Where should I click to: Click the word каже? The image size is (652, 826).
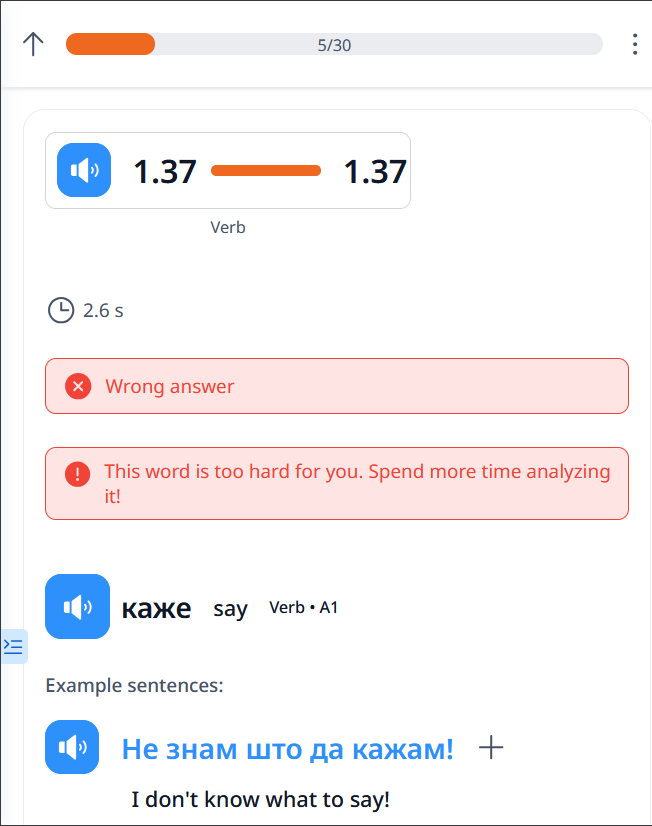click(x=156, y=607)
